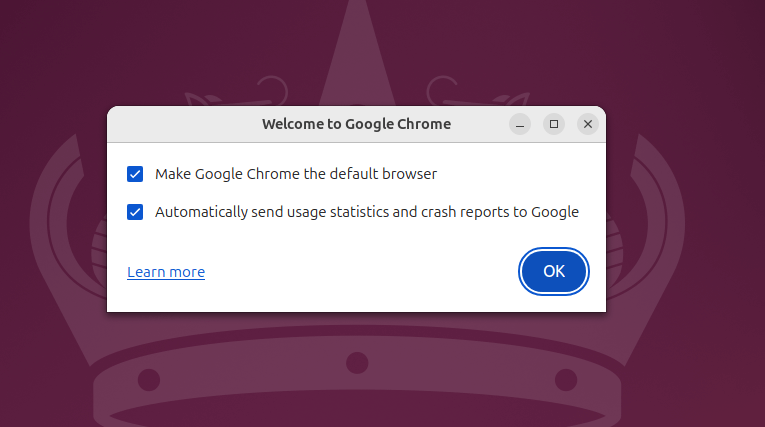Click the "Make Google Chrome the default browser" label
Image resolution: width=765 pixels, height=427 pixels.
click(x=295, y=174)
